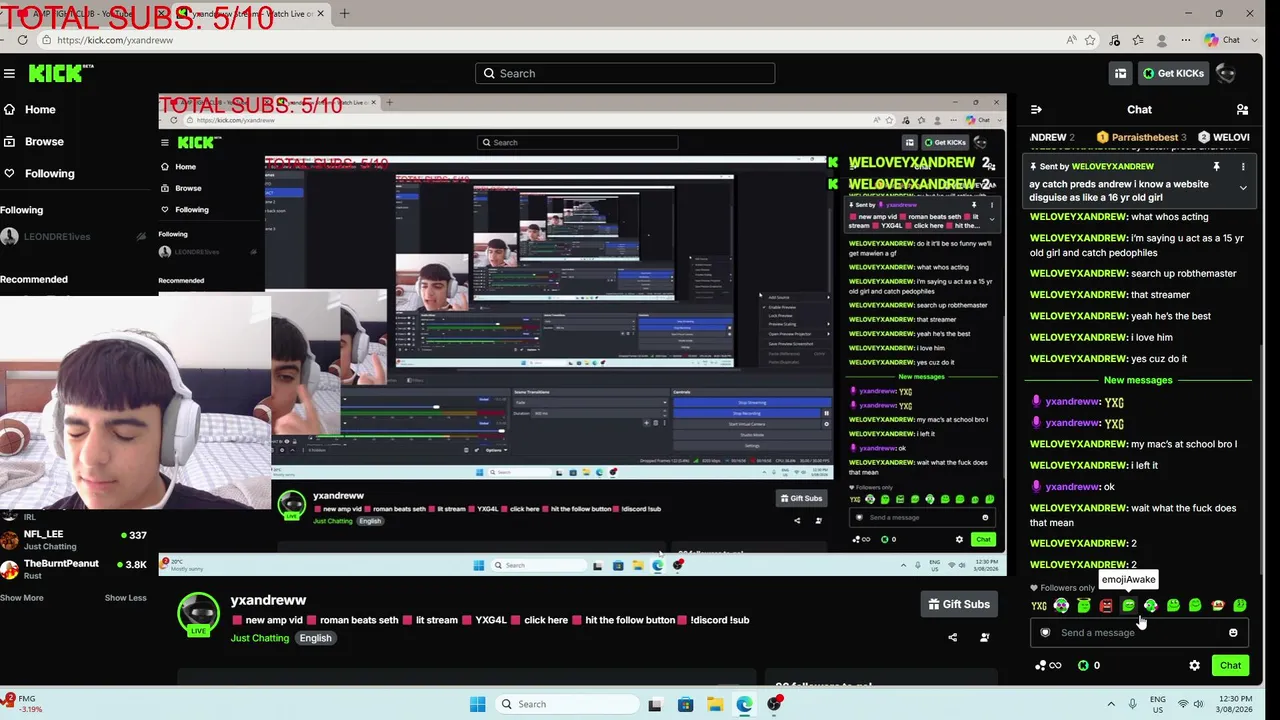Insert the green headphones emote
Screen dimensions: 1280x720
pos(1061,606)
